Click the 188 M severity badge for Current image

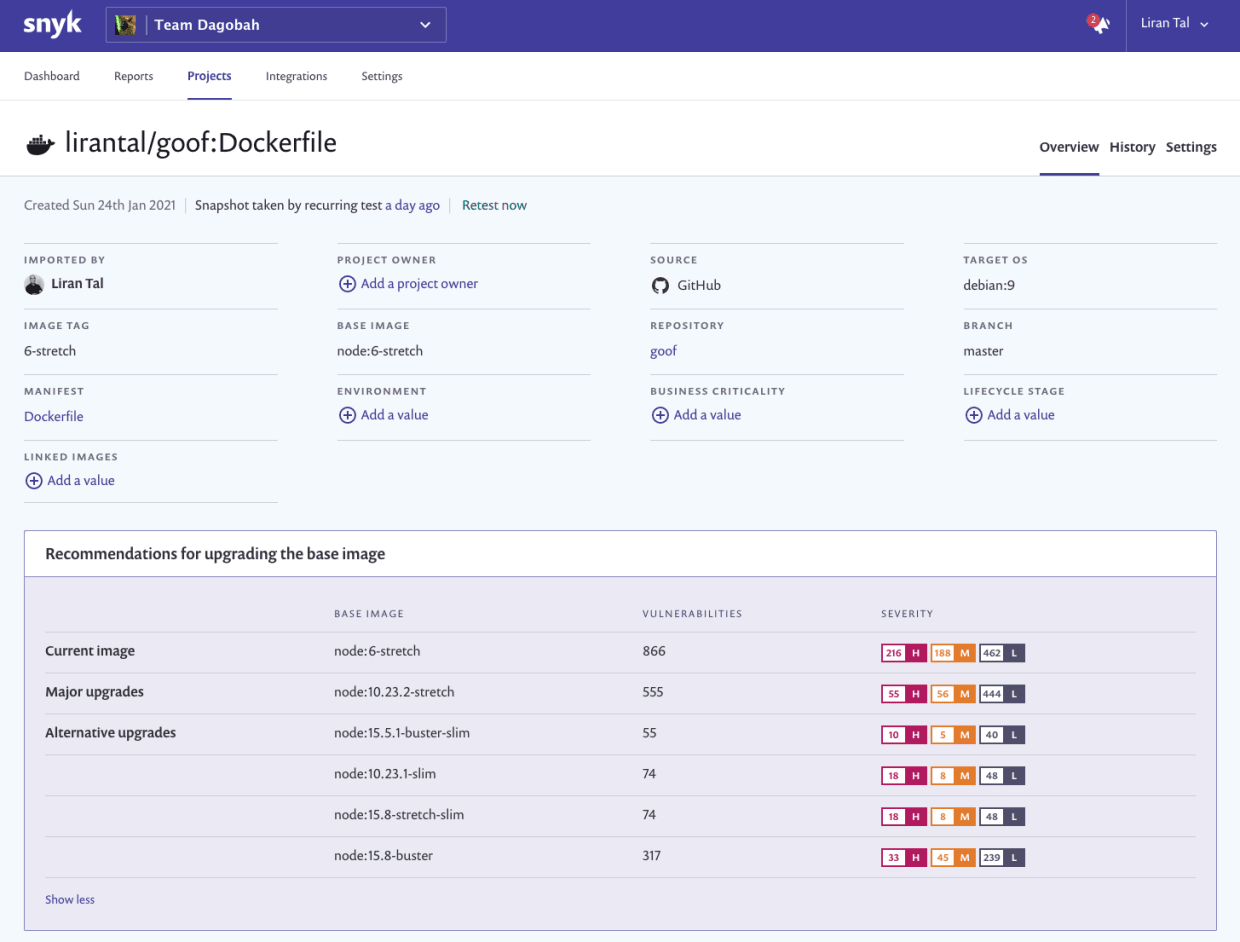pyautogui.click(x=952, y=653)
